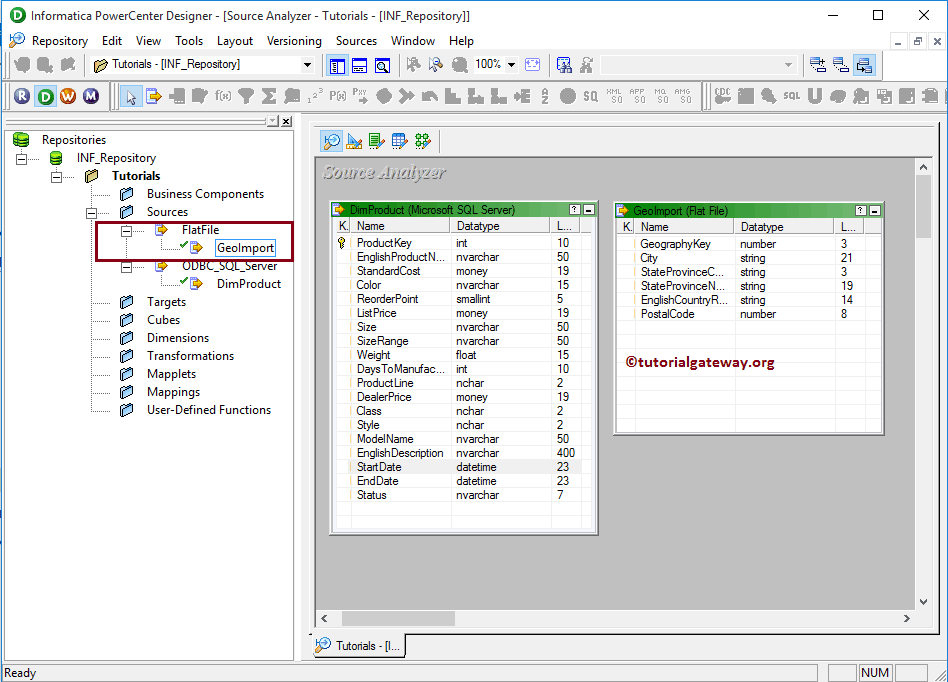Image resolution: width=948 pixels, height=682 pixels.
Task: Toggle the Overview window toolbar icon
Action: 382,65
